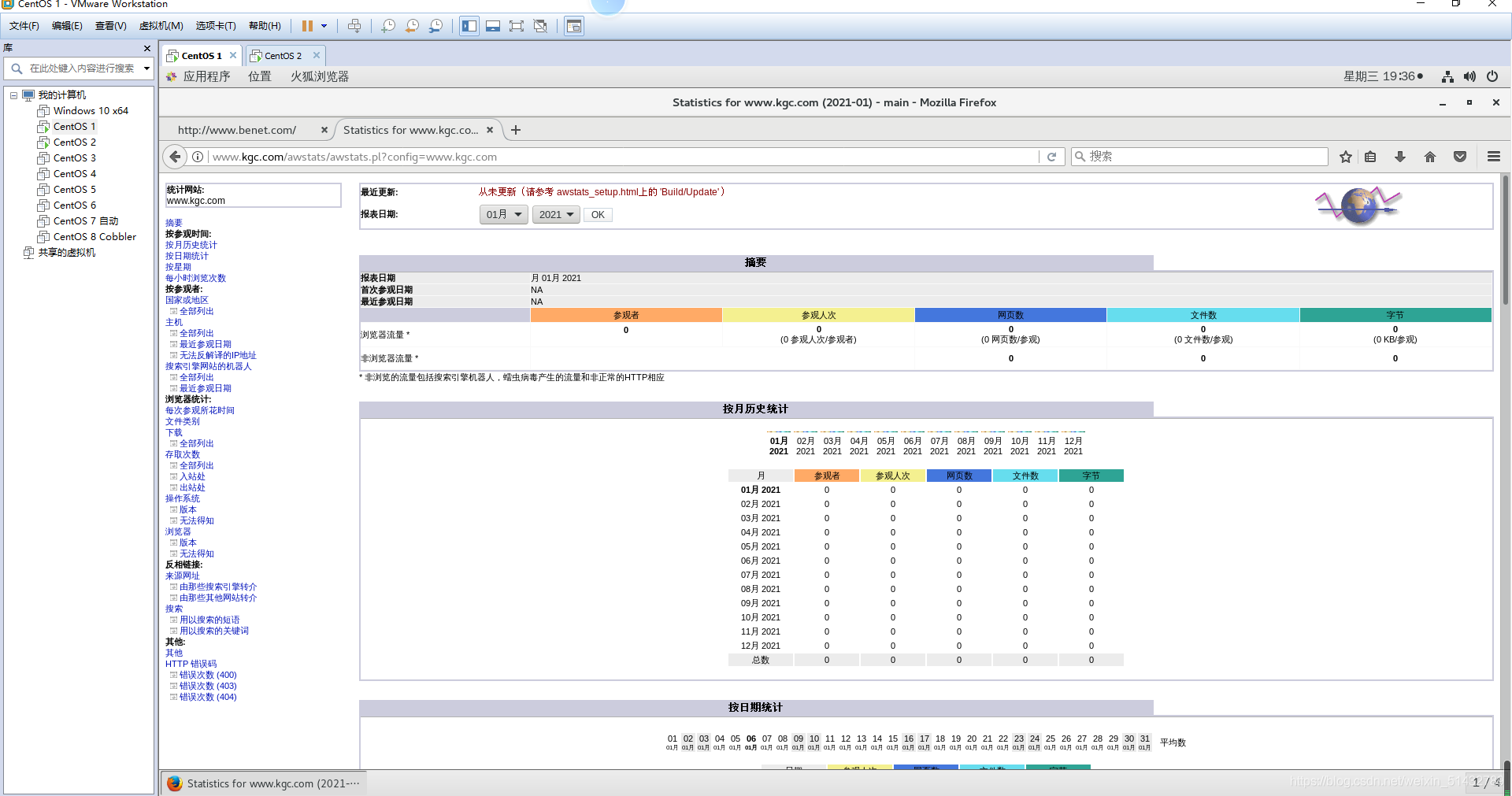Click the site info icon in address bar
1512x796 pixels.
[x=198, y=157]
